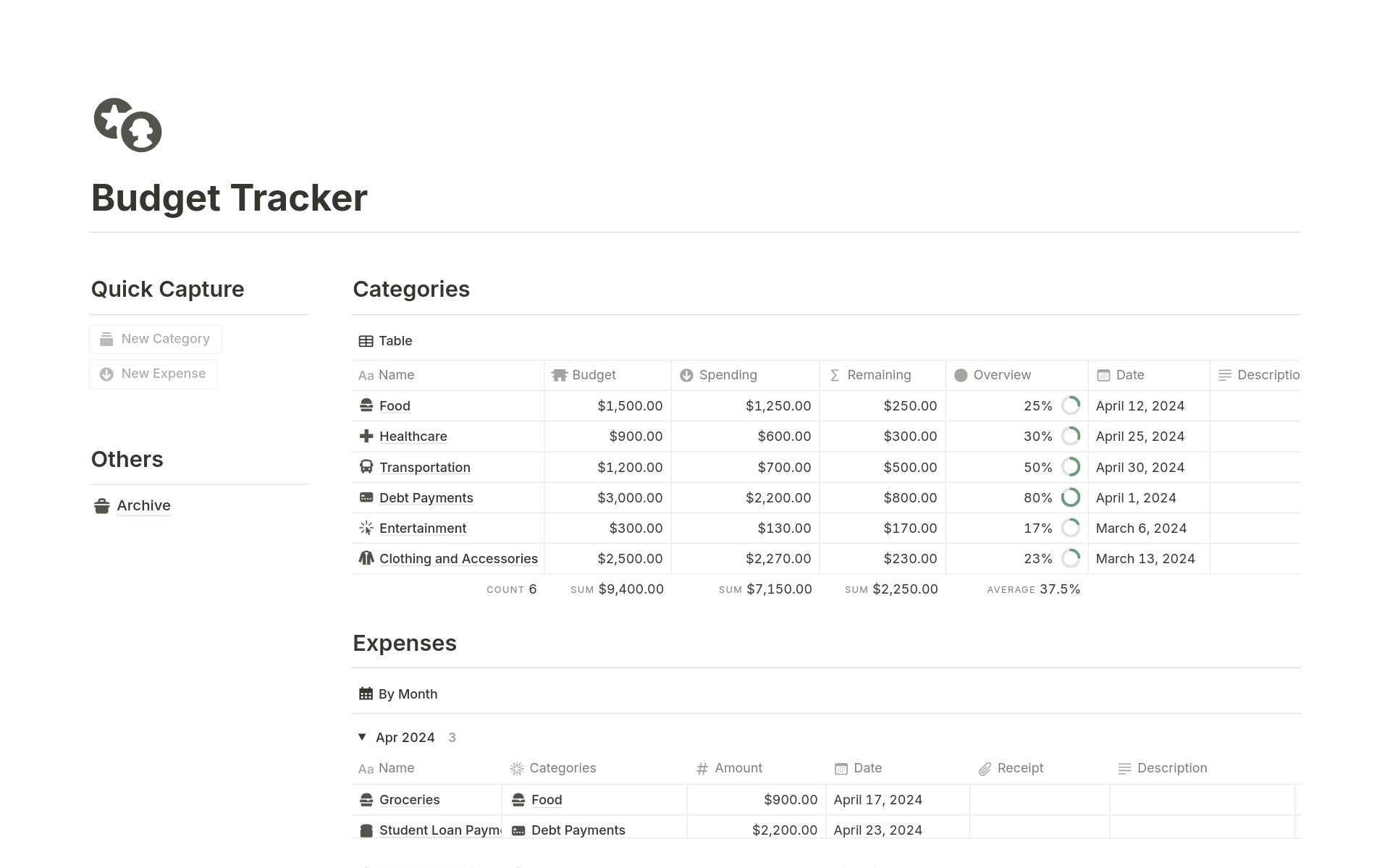Click the Food category burger icon
The image size is (1390, 868).
(x=366, y=405)
